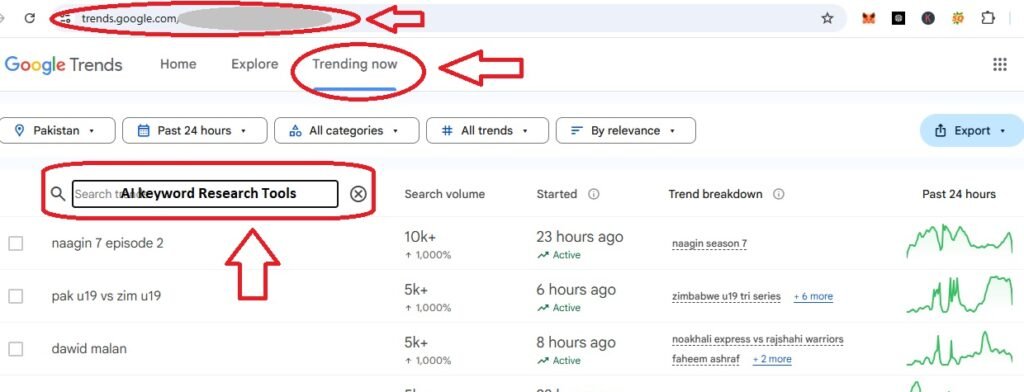
Task: Select the pak u19 vs zim u19 checkbox
Action: [16, 296]
